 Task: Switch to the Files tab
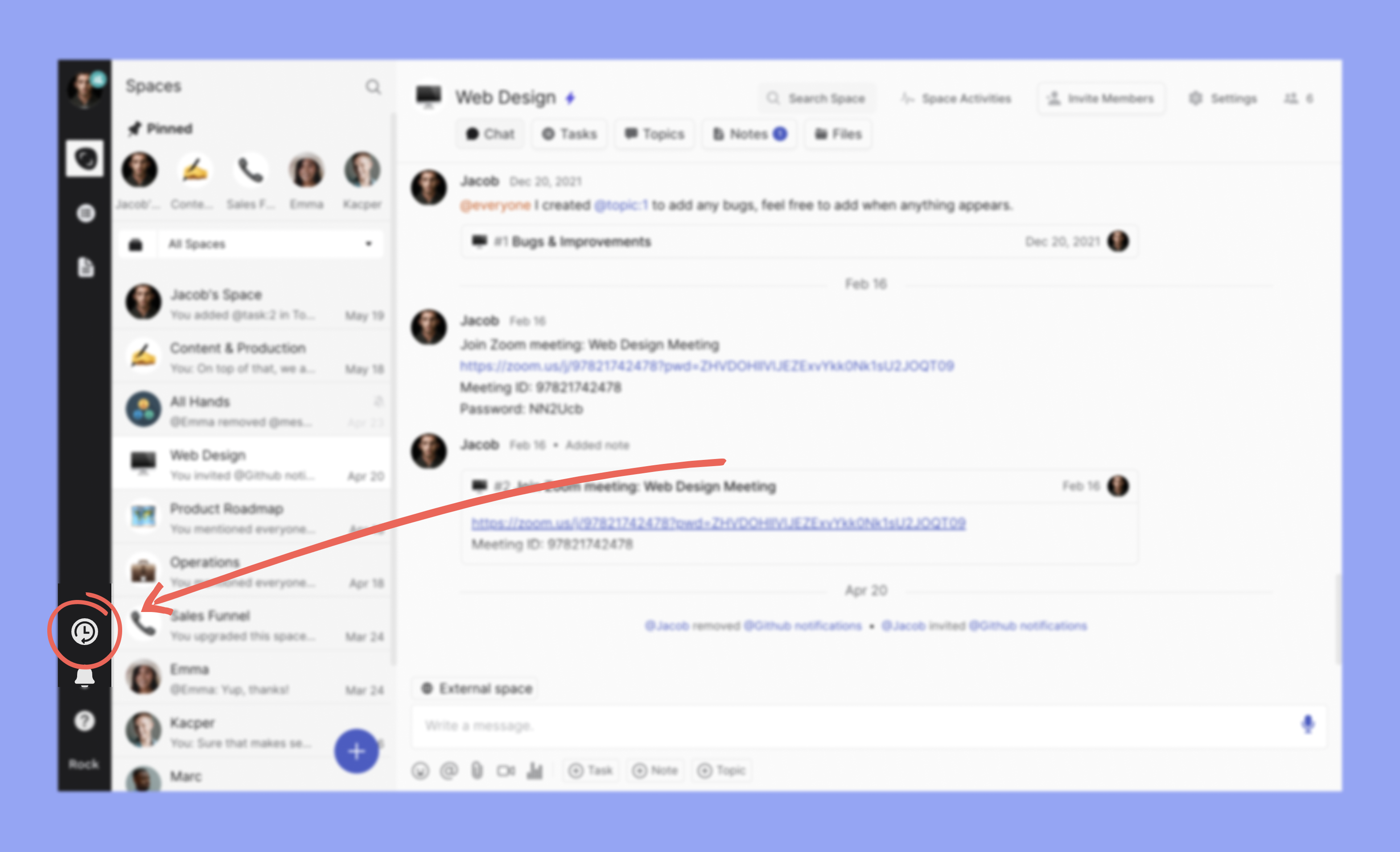pos(838,134)
